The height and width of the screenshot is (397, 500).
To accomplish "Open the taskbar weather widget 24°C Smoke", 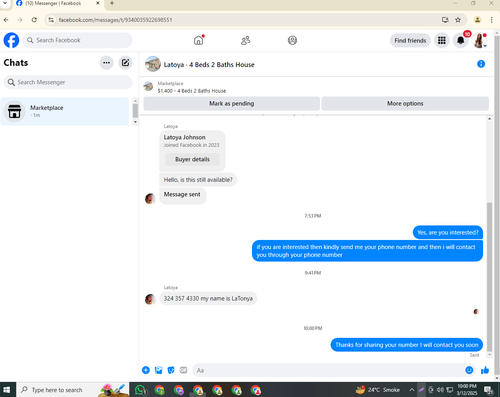I will coord(378,390).
